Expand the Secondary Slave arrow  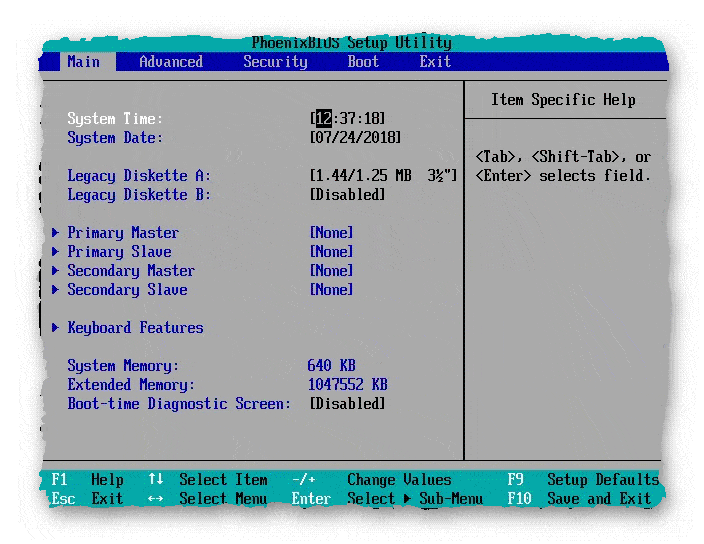(x=55, y=290)
